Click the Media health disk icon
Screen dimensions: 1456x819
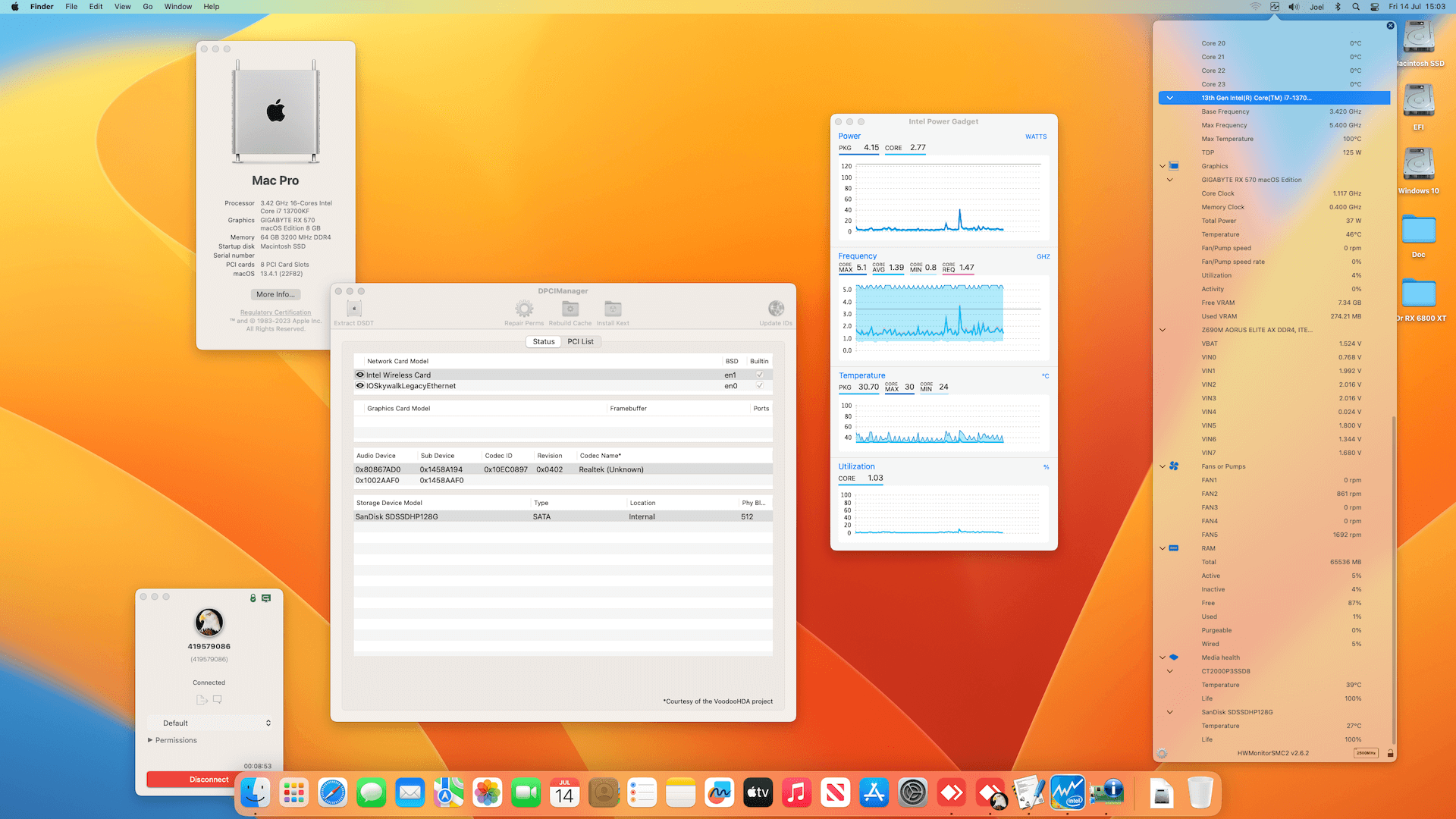(x=1174, y=657)
